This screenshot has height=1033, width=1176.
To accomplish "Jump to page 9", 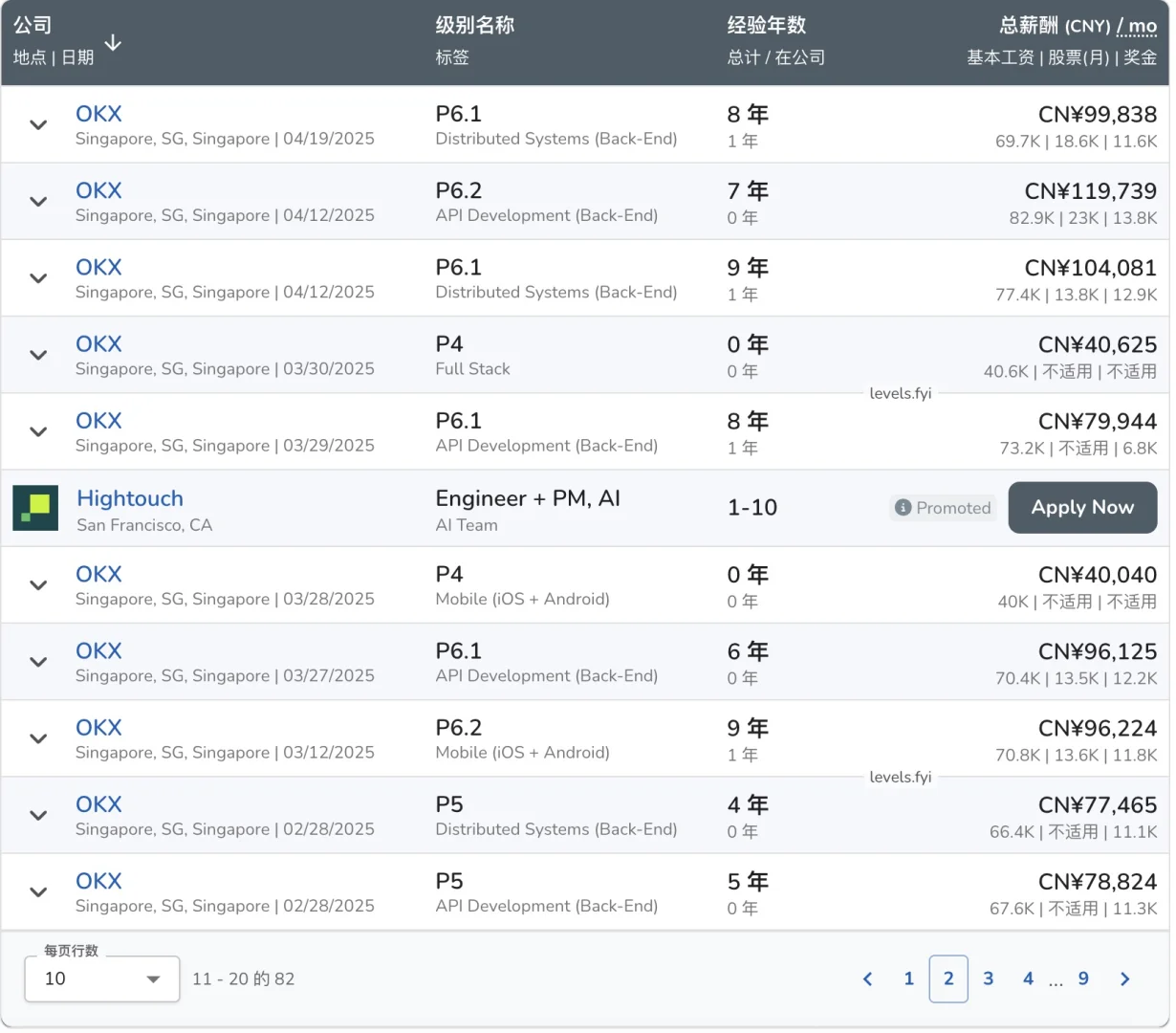I will (x=1083, y=978).
